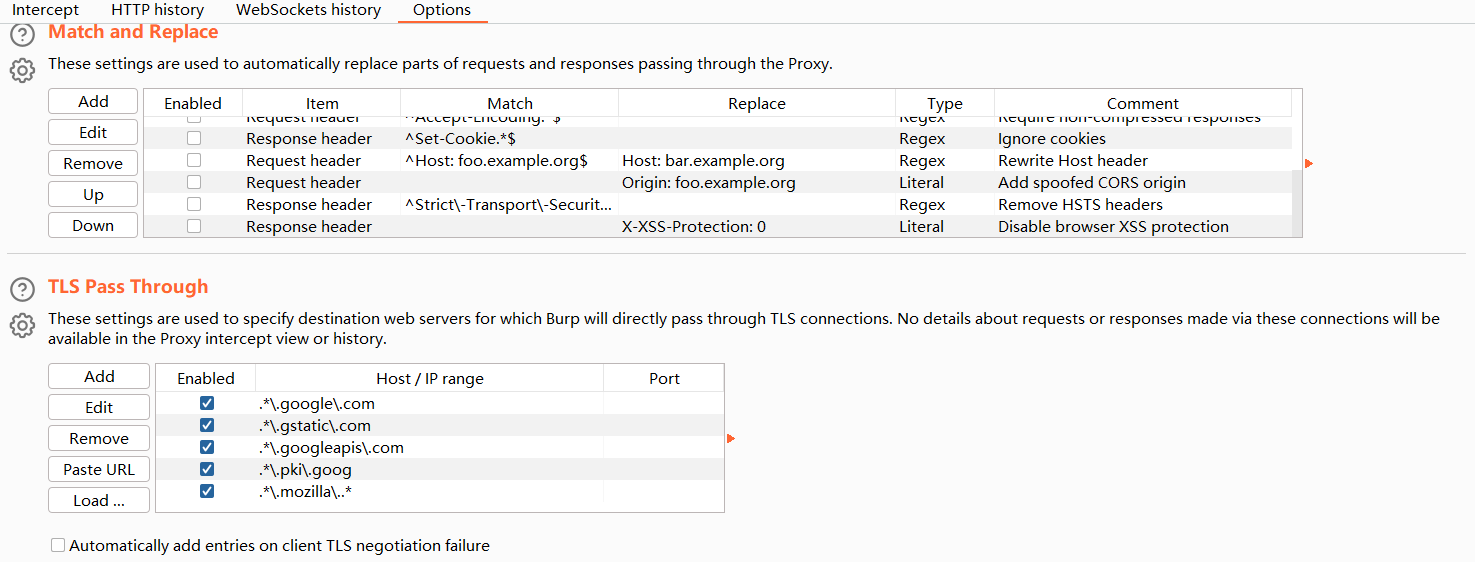Viewport: 1475px width, 562px height.
Task: Open help for TLS Pass Through section
Action: click(22, 289)
